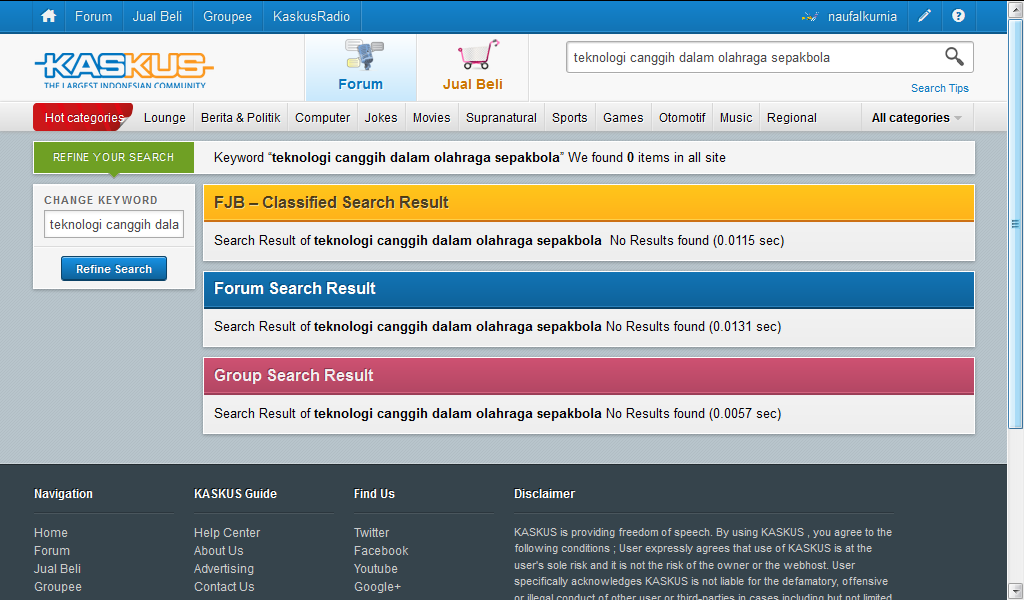The image size is (1024, 600).
Task: Click the Forum Search Result header
Action: click(588, 289)
